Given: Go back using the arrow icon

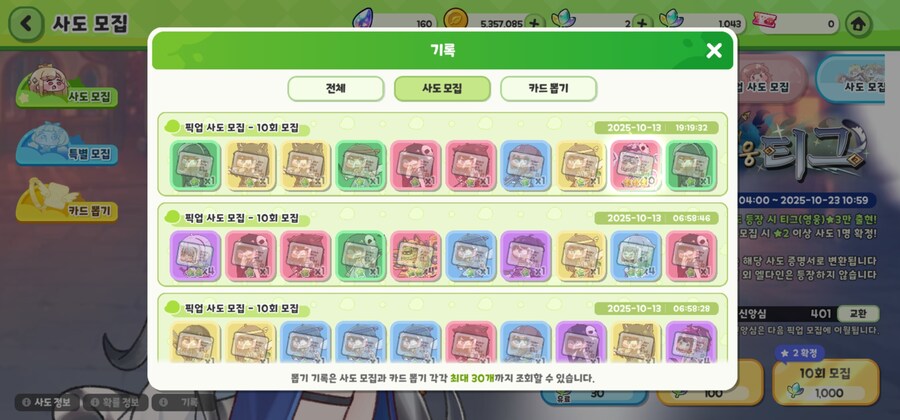Looking at the screenshot, I should tap(25, 24).
